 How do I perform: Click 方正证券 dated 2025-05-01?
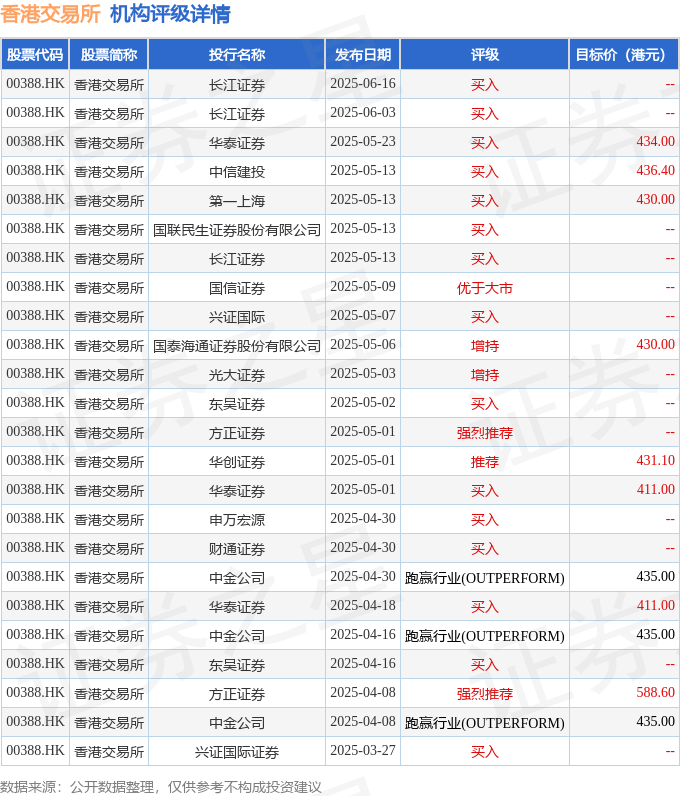237,433
